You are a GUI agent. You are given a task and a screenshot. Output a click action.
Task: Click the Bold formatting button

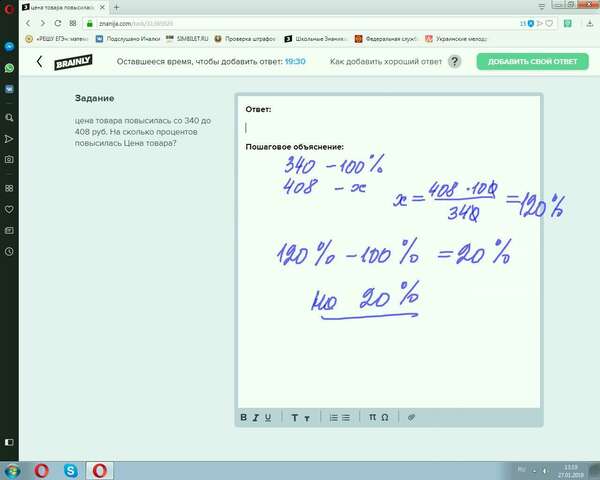click(x=243, y=417)
